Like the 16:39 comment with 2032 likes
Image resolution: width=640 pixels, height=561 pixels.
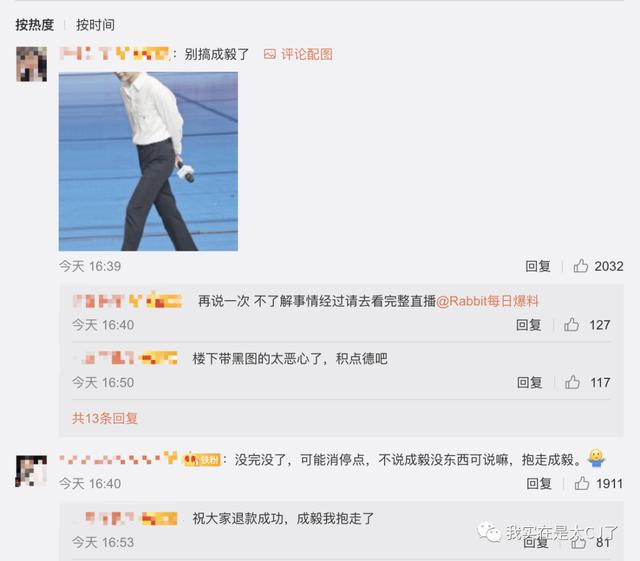coord(580,266)
